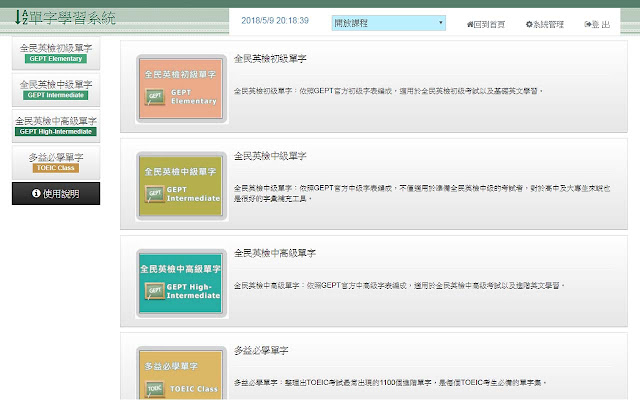Click the date-time text 2018/5/9 20:18:39

point(275,20)
